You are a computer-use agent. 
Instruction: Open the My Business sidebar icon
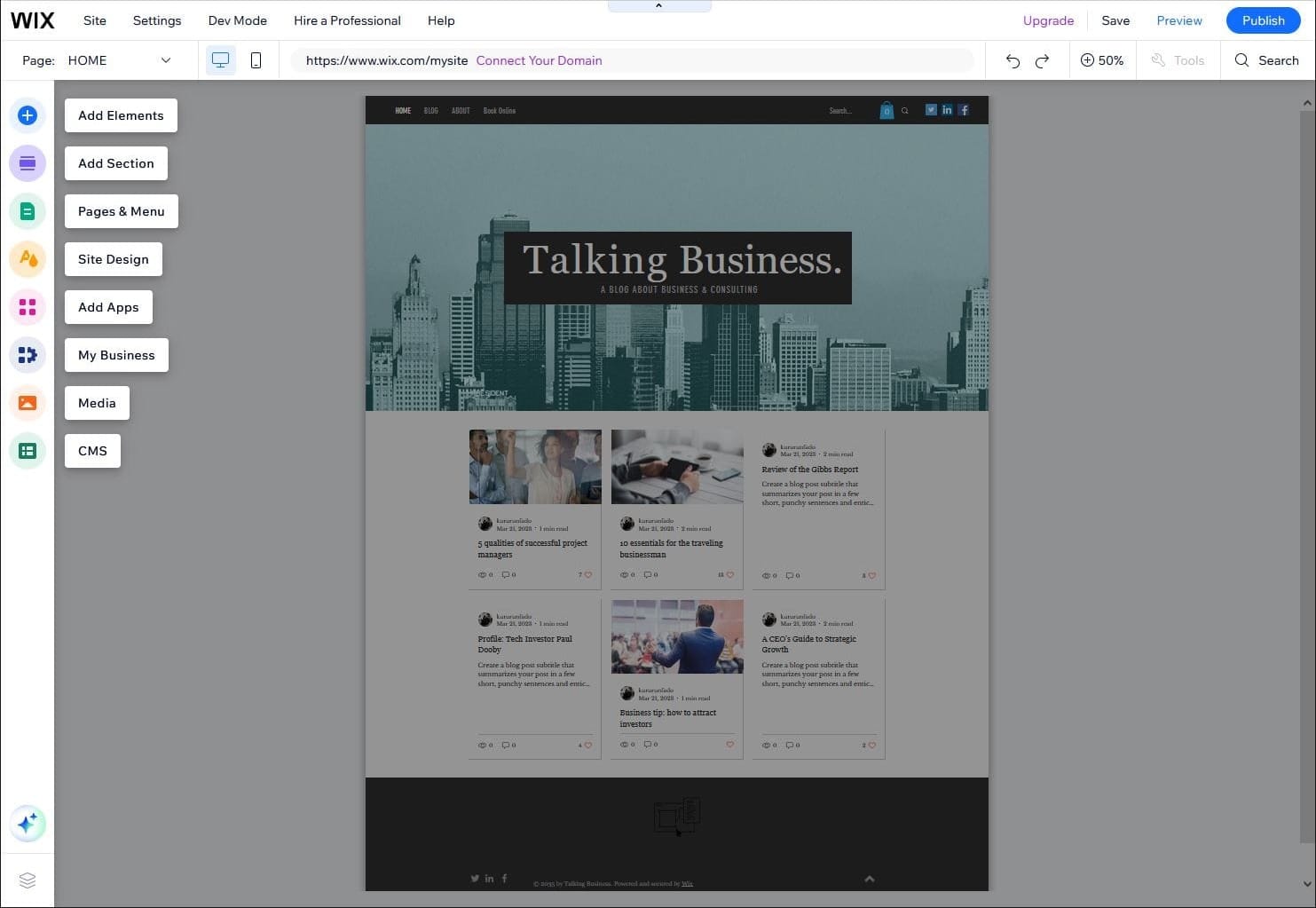(x=28, y=355)
